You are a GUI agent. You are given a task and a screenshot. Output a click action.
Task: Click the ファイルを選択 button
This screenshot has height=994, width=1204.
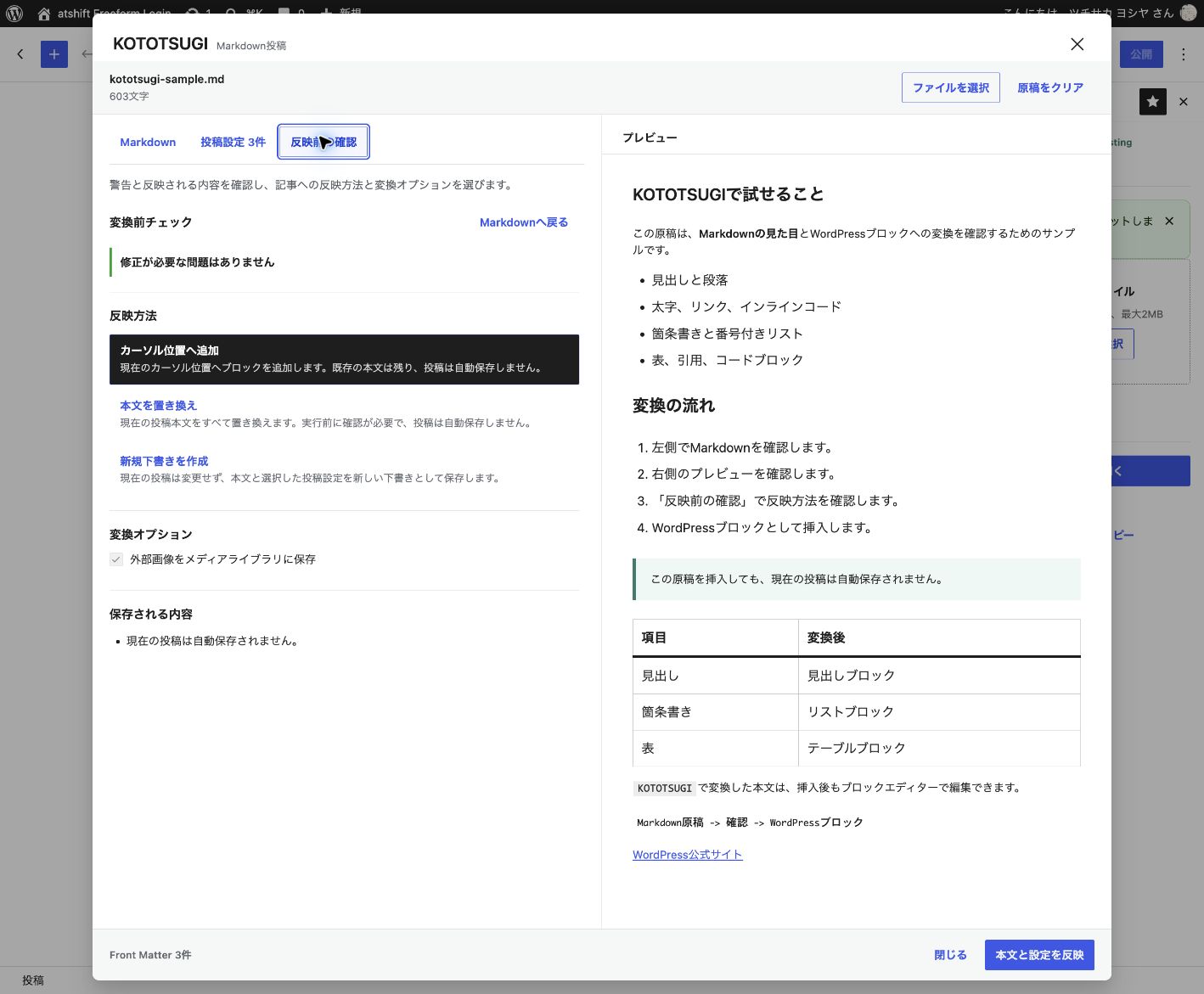click(x=951, y=87)
